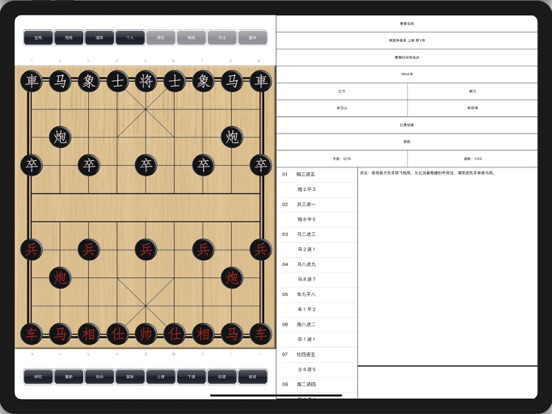Pick the black 車 in the top-left corner
This screenshot has height=414, width=552.
[32, 81]
